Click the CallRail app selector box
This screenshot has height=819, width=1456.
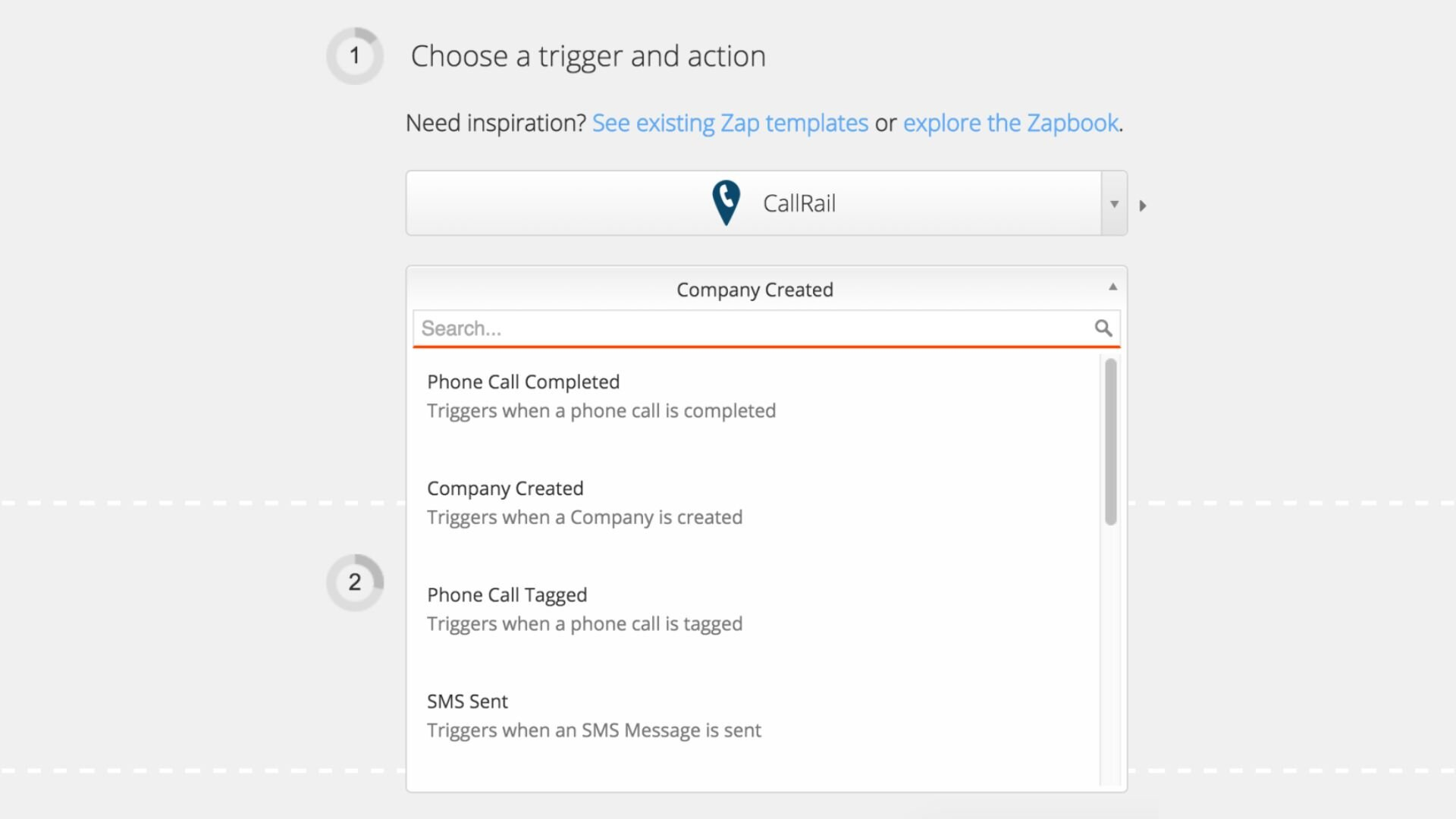coord(766,203)
